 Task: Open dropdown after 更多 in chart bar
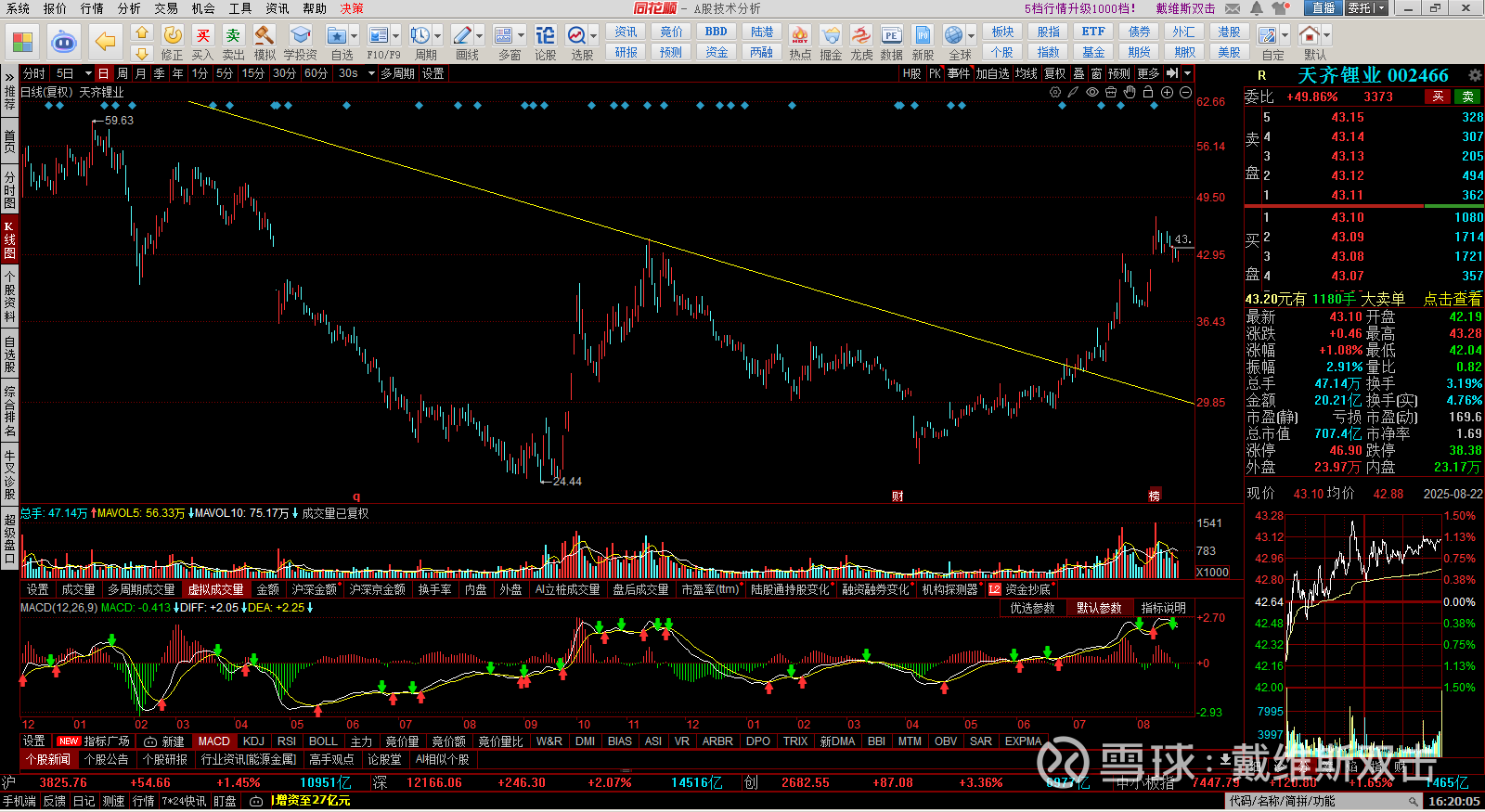coord(1187,73)
